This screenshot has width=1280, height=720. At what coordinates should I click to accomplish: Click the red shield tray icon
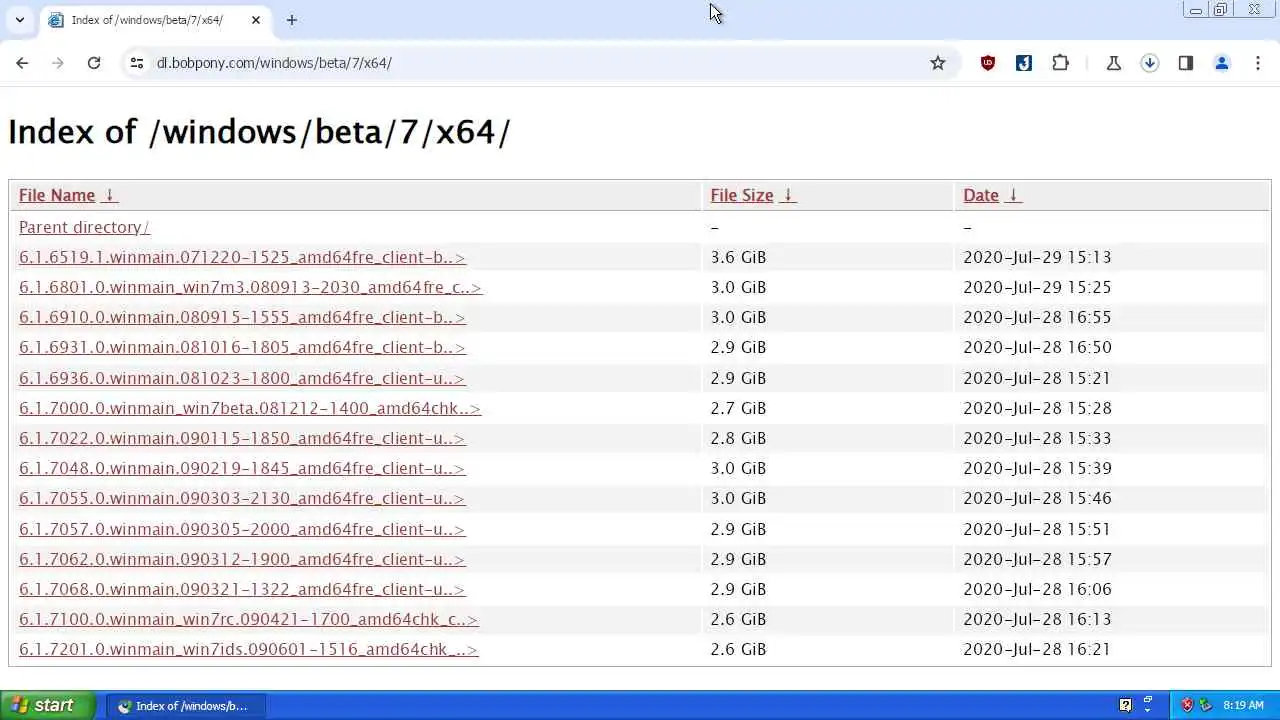click(x=1187, y=705)
